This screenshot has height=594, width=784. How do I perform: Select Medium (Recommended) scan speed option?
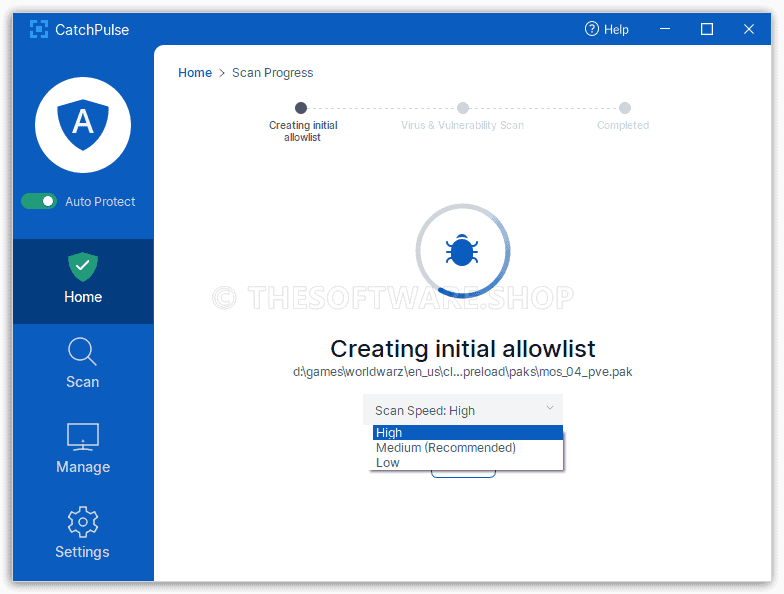468,448
